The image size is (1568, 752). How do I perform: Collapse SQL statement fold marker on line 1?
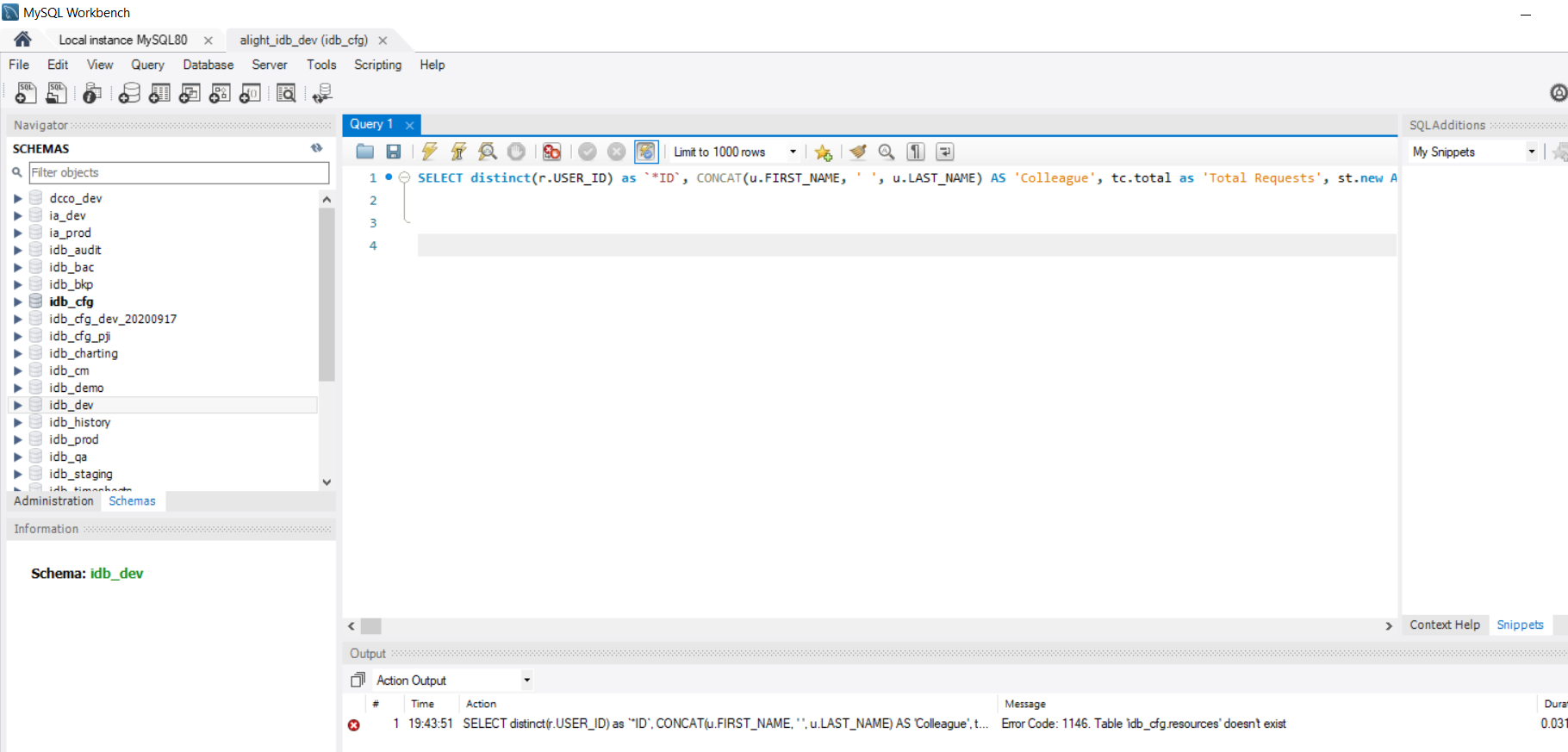pos(404,177)
